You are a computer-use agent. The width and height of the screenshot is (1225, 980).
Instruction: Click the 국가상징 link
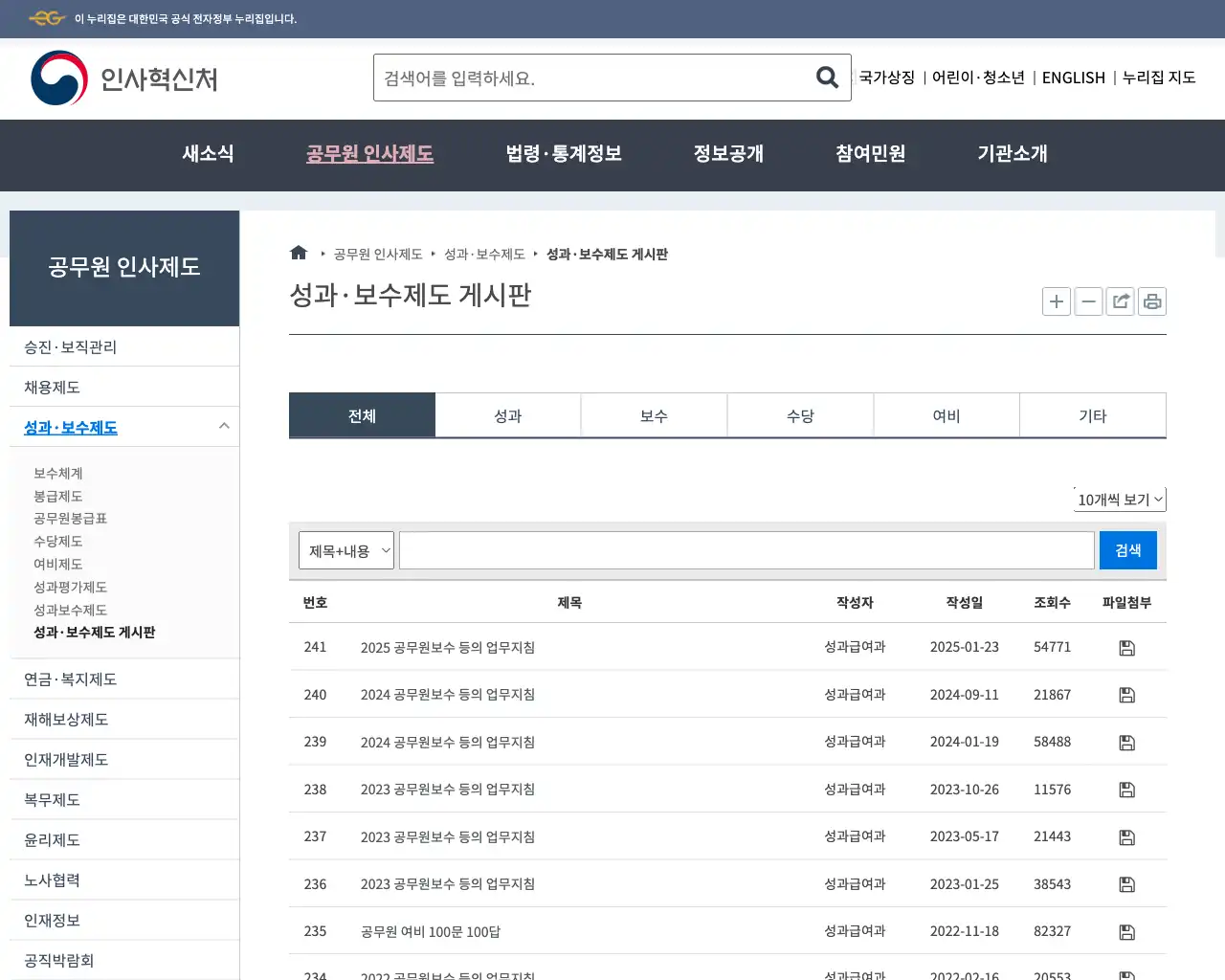[887, 78]
